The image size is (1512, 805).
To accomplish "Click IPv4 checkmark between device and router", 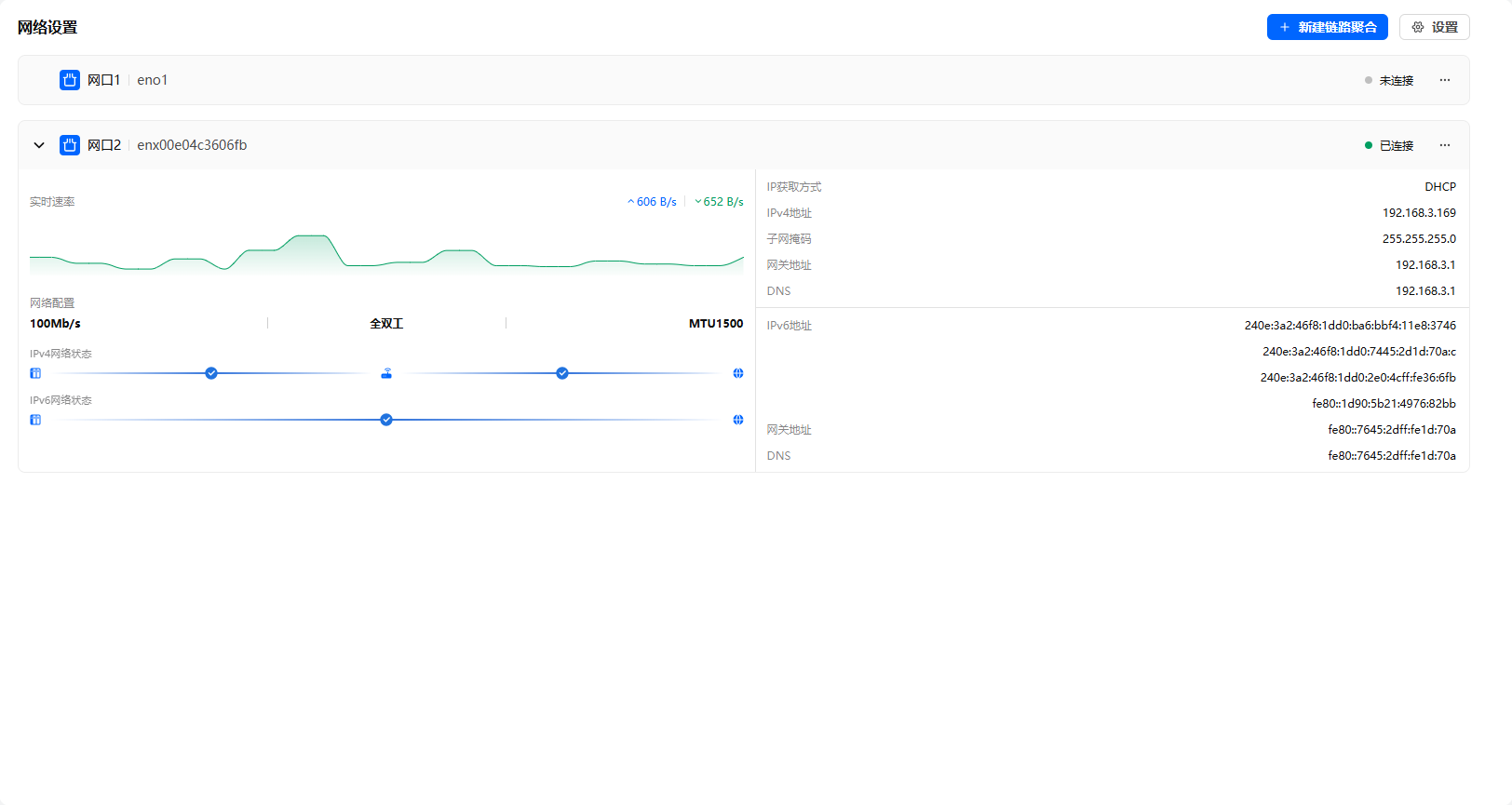I will tap(211, 373).
